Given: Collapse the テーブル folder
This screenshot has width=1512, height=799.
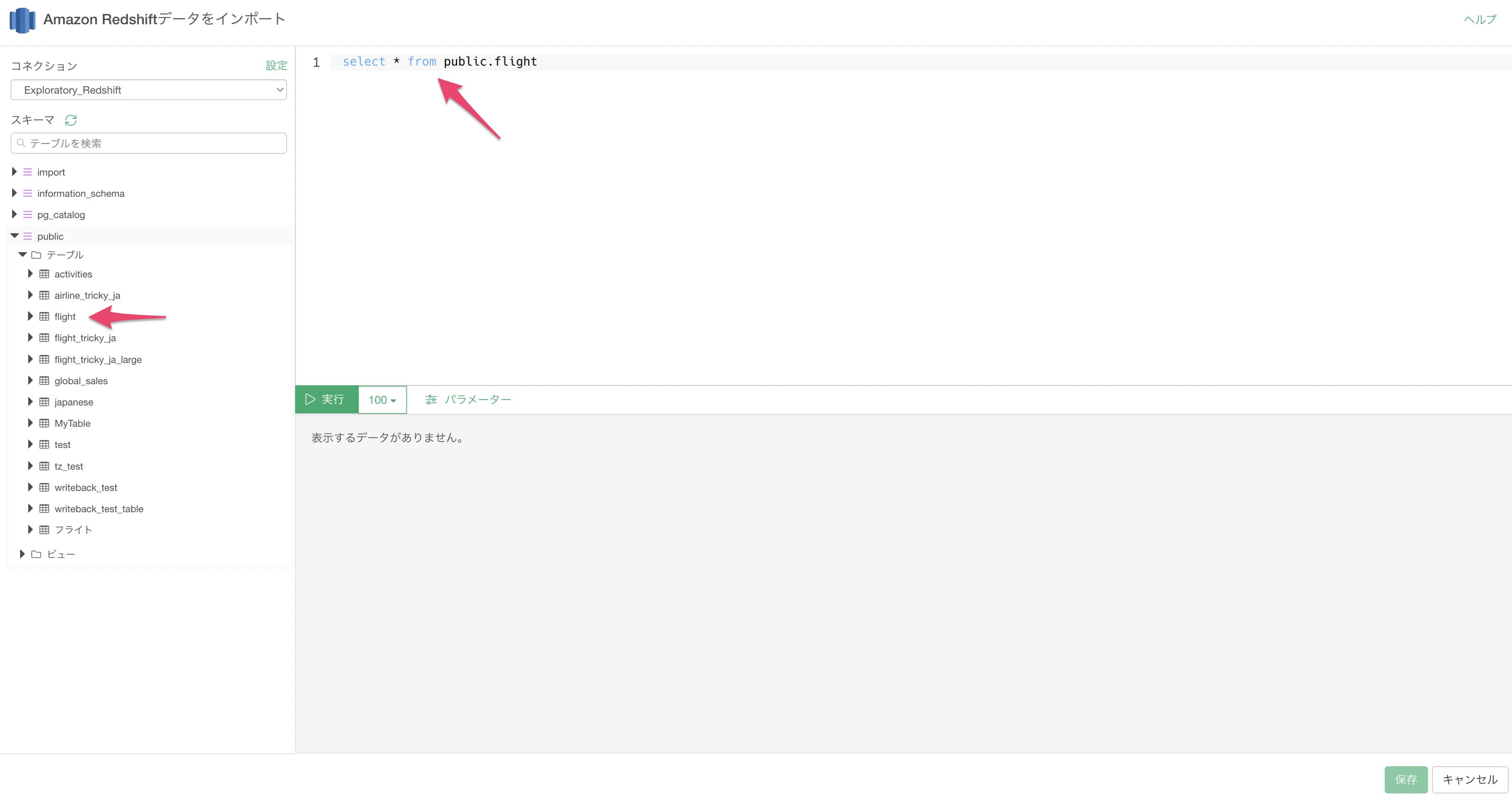Looking at the screenshot, I should (x=22, y=255).
